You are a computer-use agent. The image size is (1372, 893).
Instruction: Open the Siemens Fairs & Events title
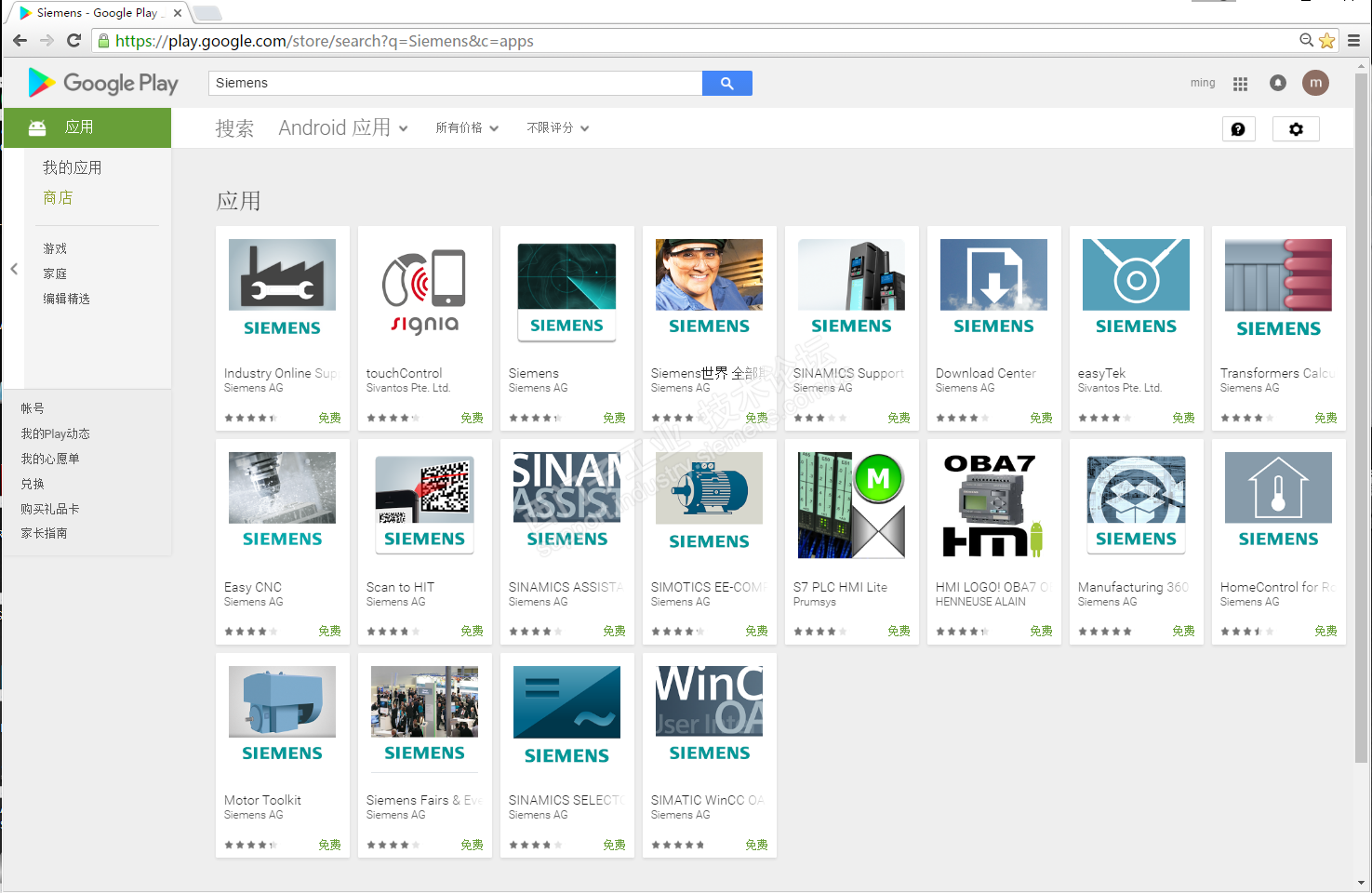tap(424, 800)
